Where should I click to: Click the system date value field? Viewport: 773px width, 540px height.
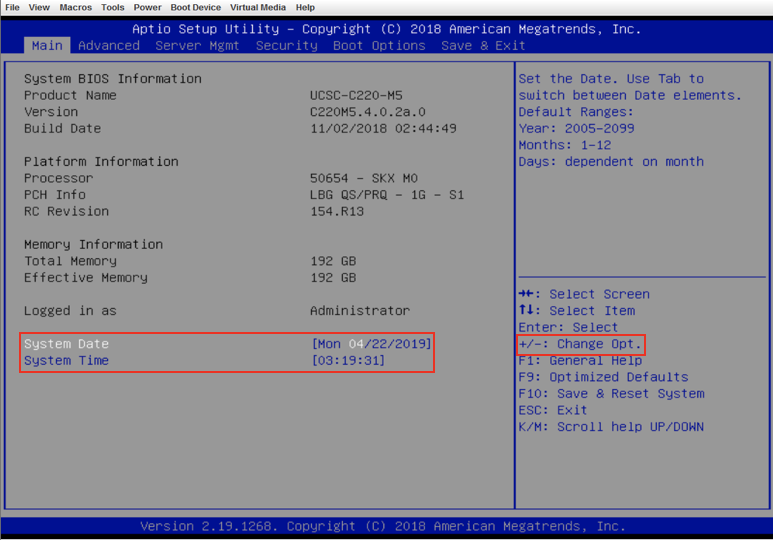pyautogui.click(x=372, y=344)
